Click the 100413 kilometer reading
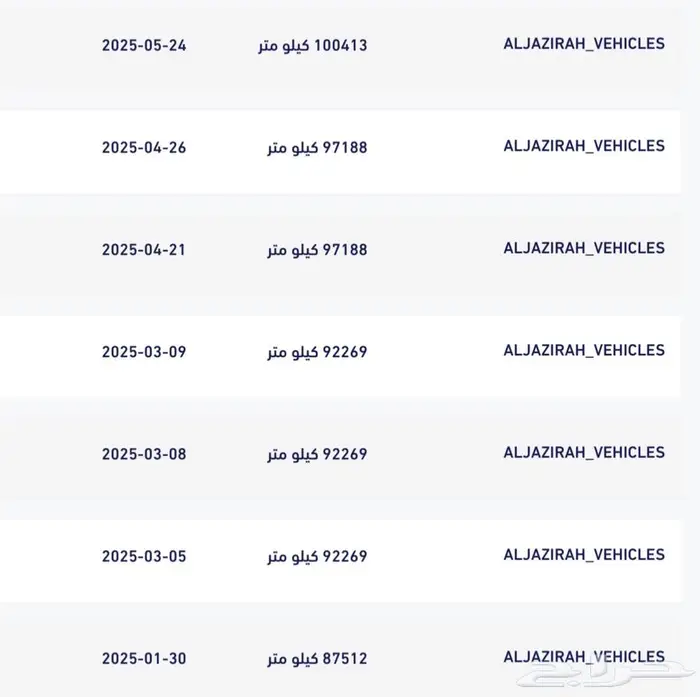The width and height of the screenshot is (700, 697). [317, 46]
